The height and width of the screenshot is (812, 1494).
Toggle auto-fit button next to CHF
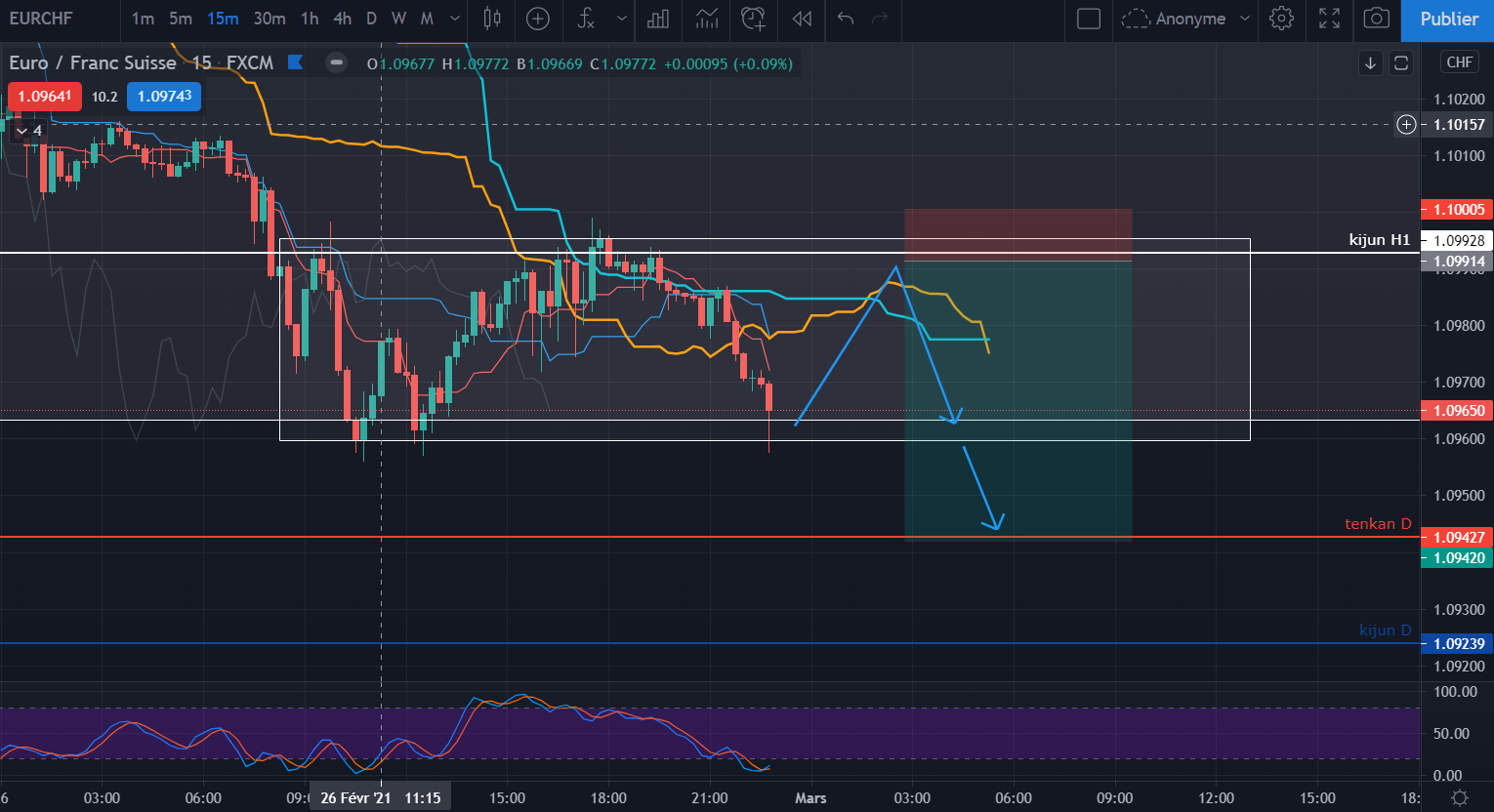(x=1401, y=63)
